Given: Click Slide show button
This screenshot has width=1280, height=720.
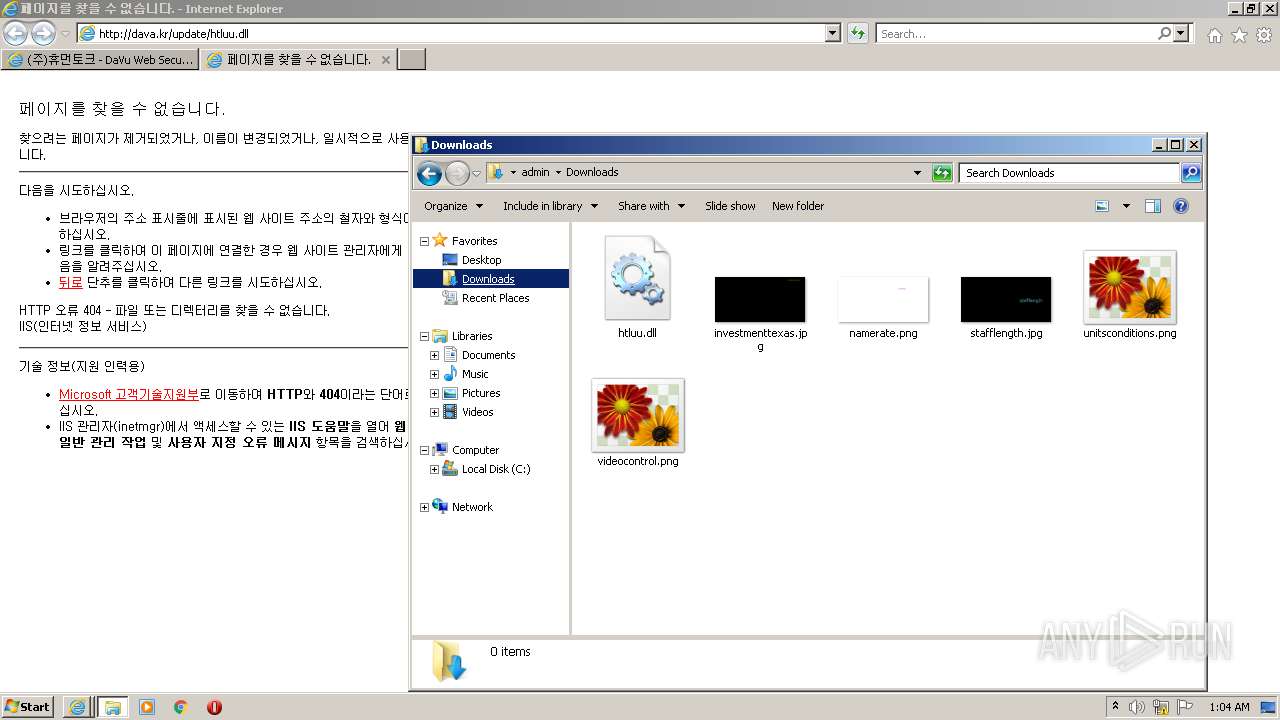Looking at the screenshot, I should 730,206.
